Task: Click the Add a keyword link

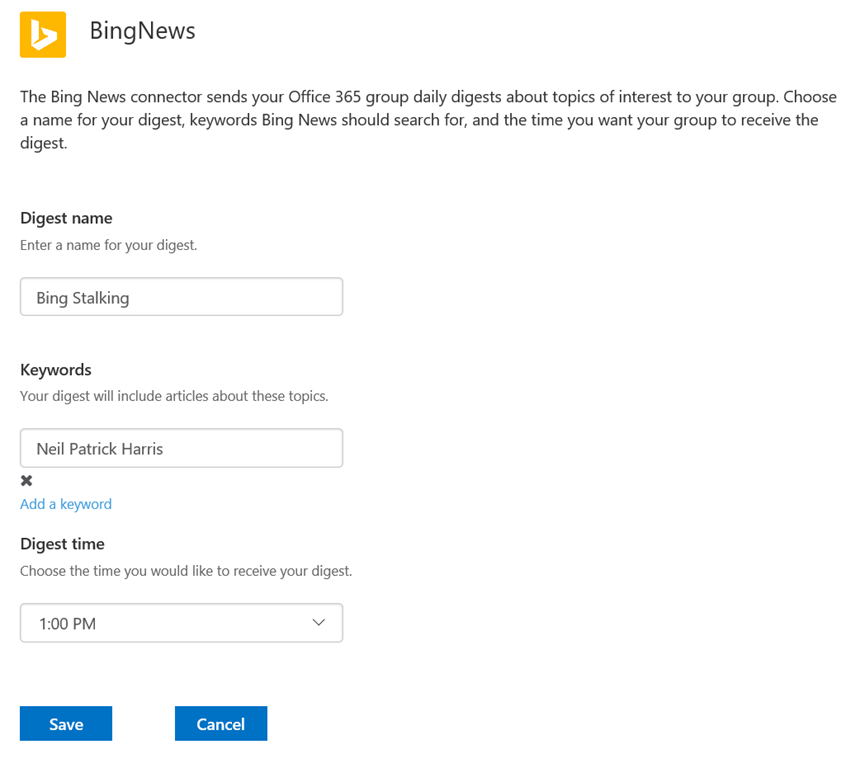Action: (x=66, y=504)
